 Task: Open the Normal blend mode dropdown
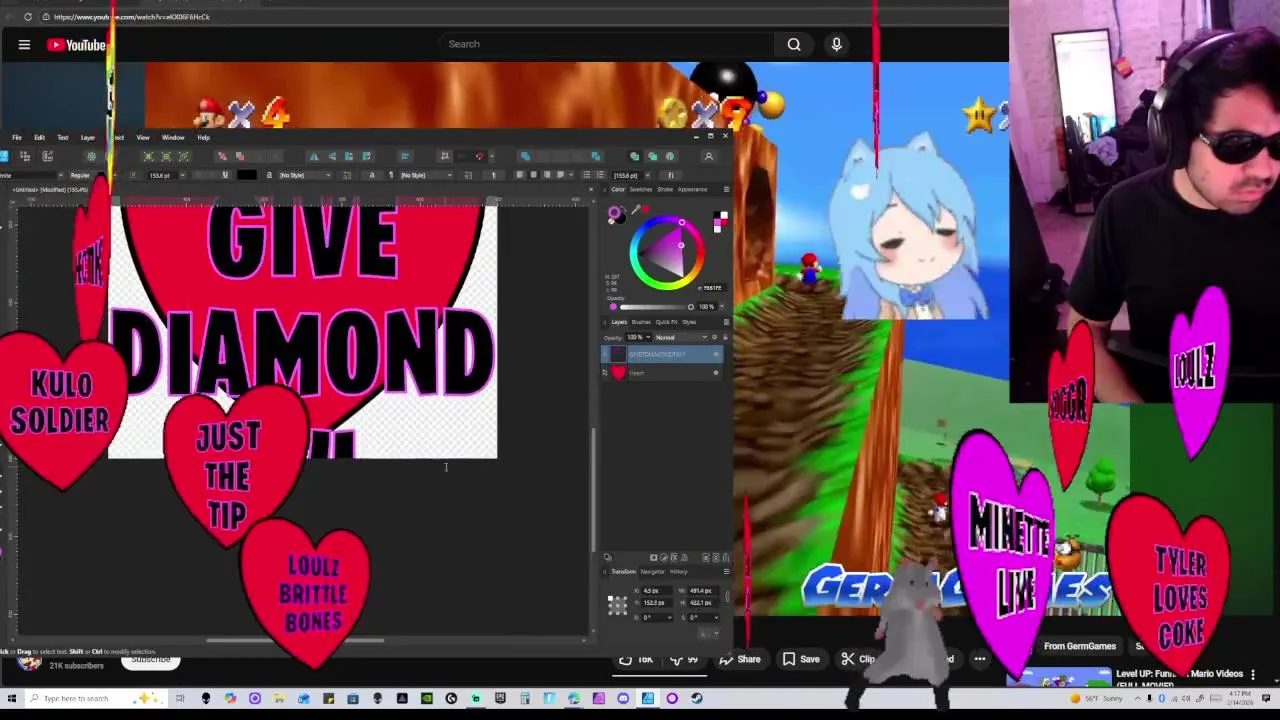(x=681, y=337)
